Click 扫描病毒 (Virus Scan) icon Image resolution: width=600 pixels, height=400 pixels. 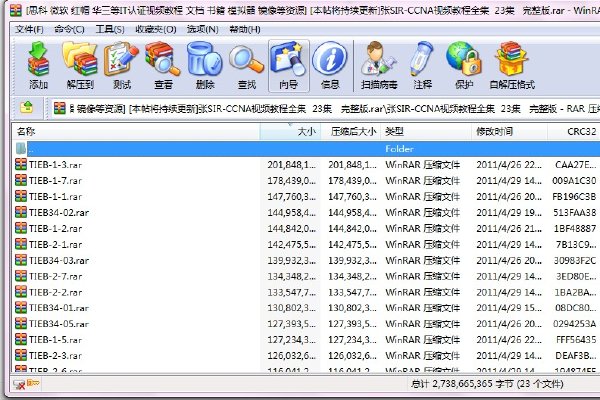tap(379, 66)
